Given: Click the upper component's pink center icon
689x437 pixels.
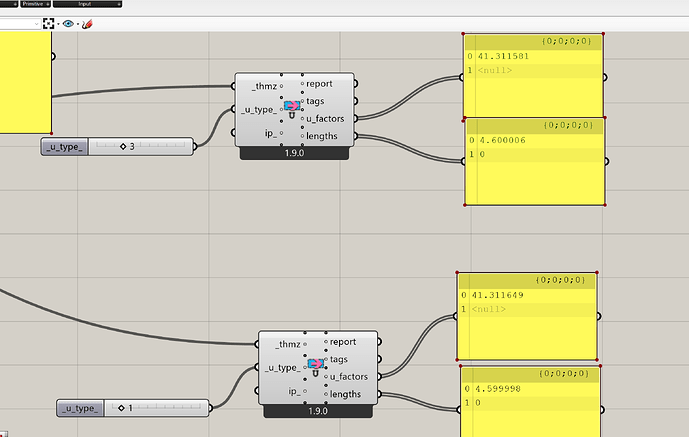Looking at the screenshot, I should pos(293,105).
